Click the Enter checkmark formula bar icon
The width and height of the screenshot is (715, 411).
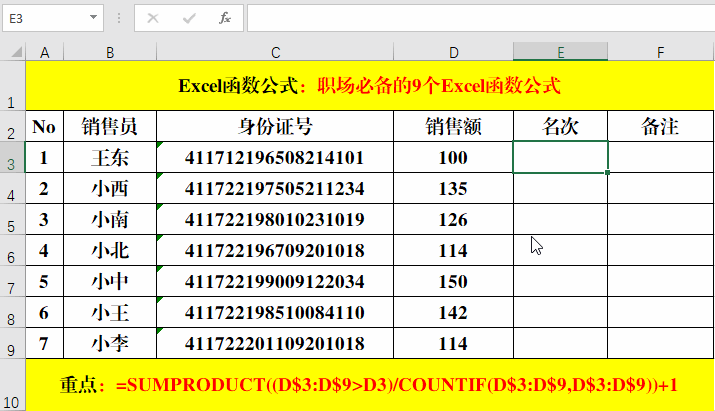coord(189,18)
